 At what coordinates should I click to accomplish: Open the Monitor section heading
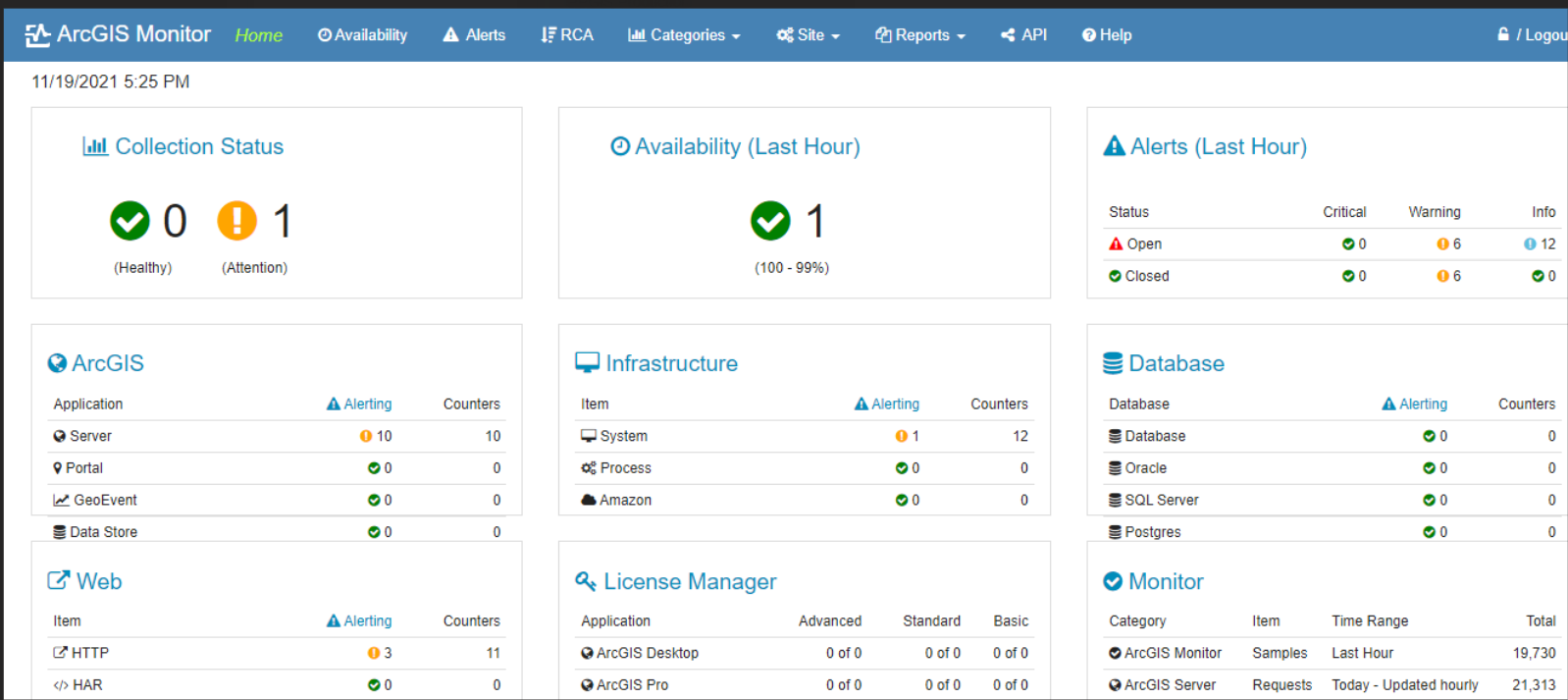1166,581
